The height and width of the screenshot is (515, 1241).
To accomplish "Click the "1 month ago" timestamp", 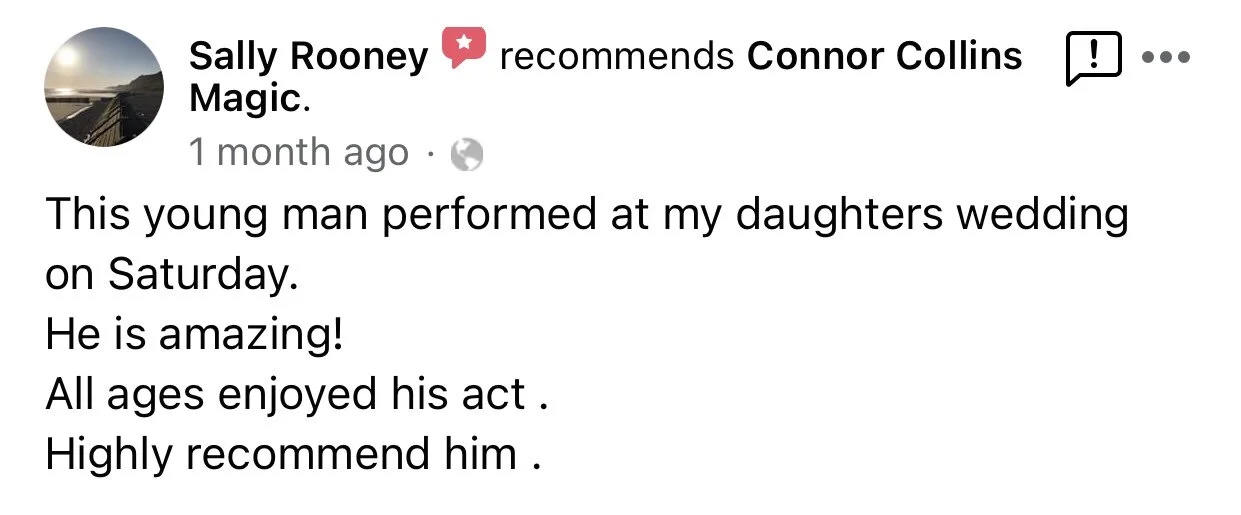I will 298,153.
